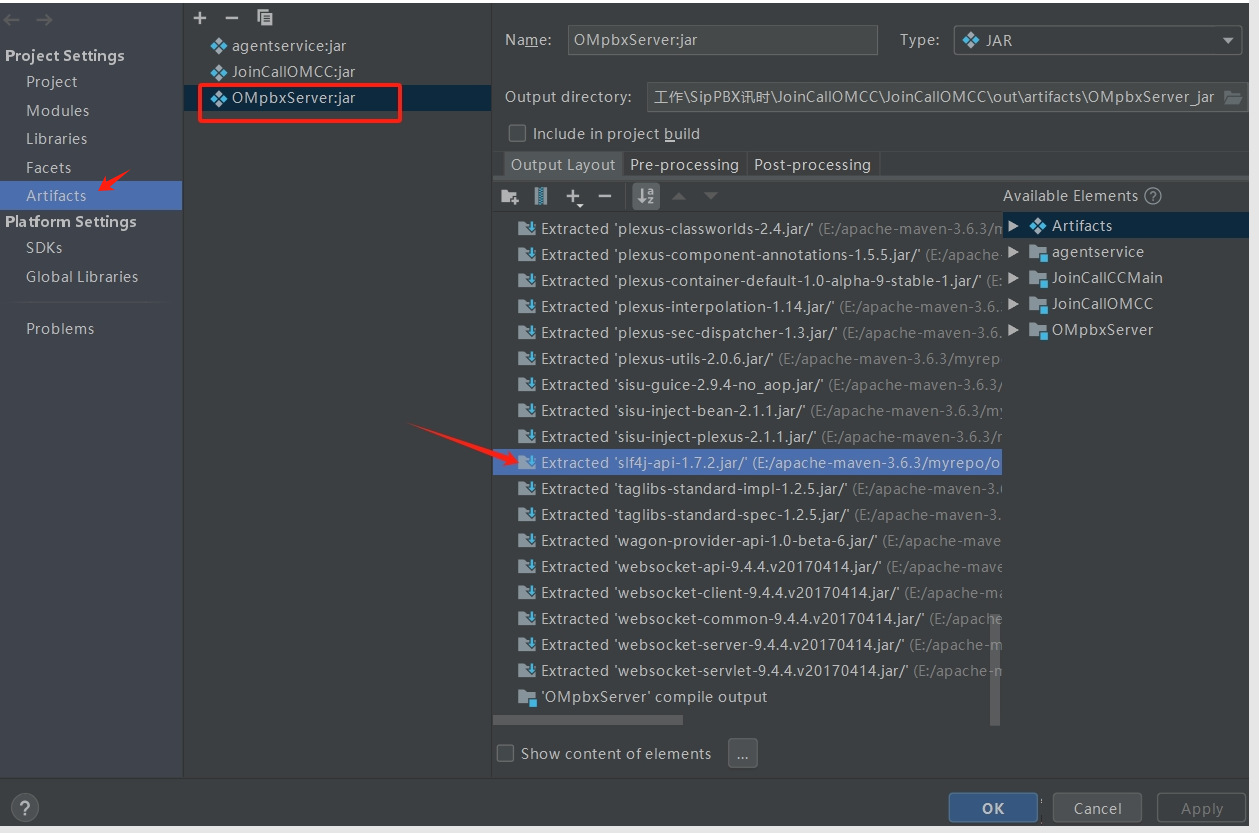This screenshot has width=1259, height=833.
Task: Enable Include in project build
Action: click(x=517, y=133)
